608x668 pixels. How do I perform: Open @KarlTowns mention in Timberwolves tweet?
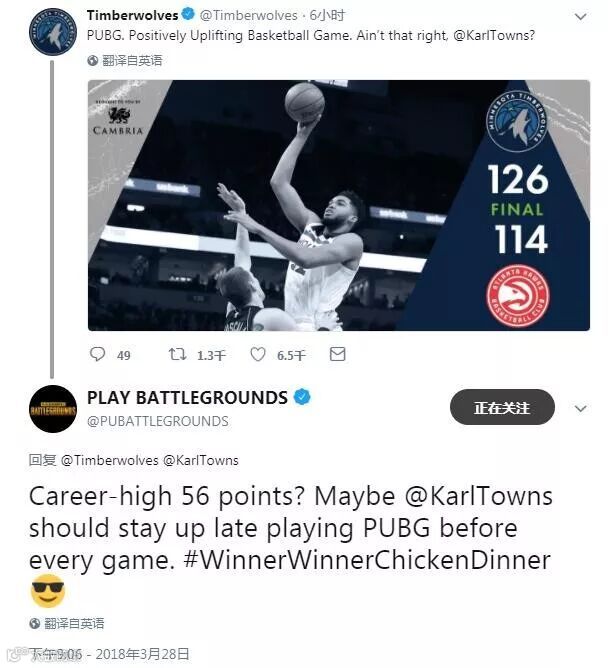click(494, 35)
